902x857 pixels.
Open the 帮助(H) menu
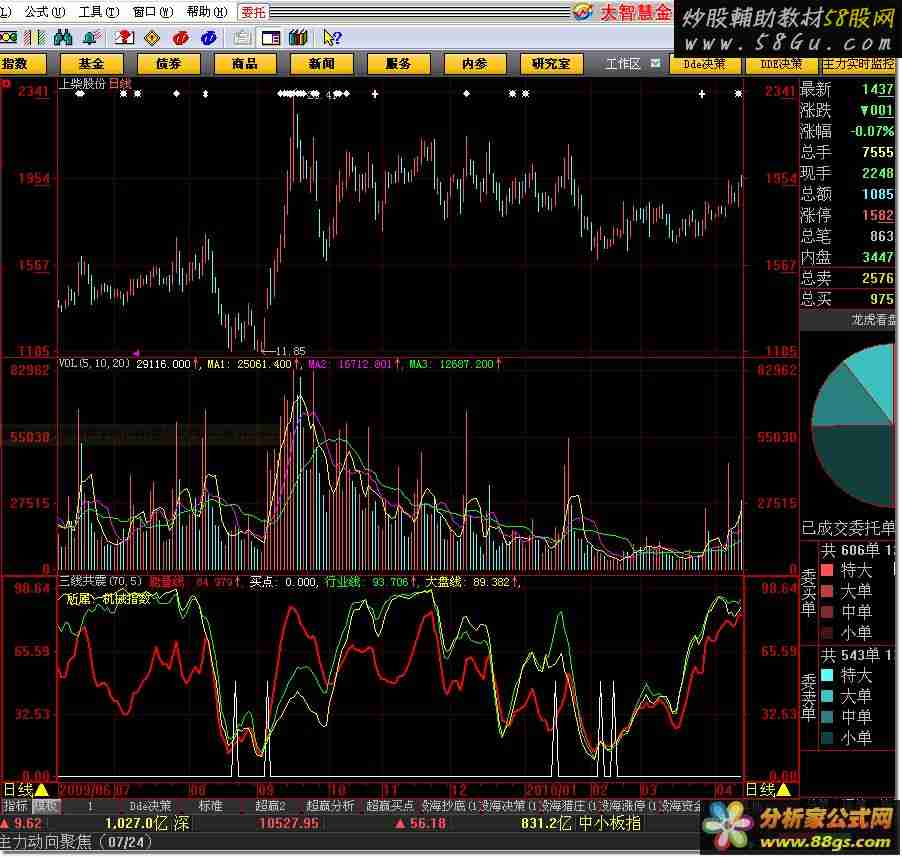coord(205,12)
